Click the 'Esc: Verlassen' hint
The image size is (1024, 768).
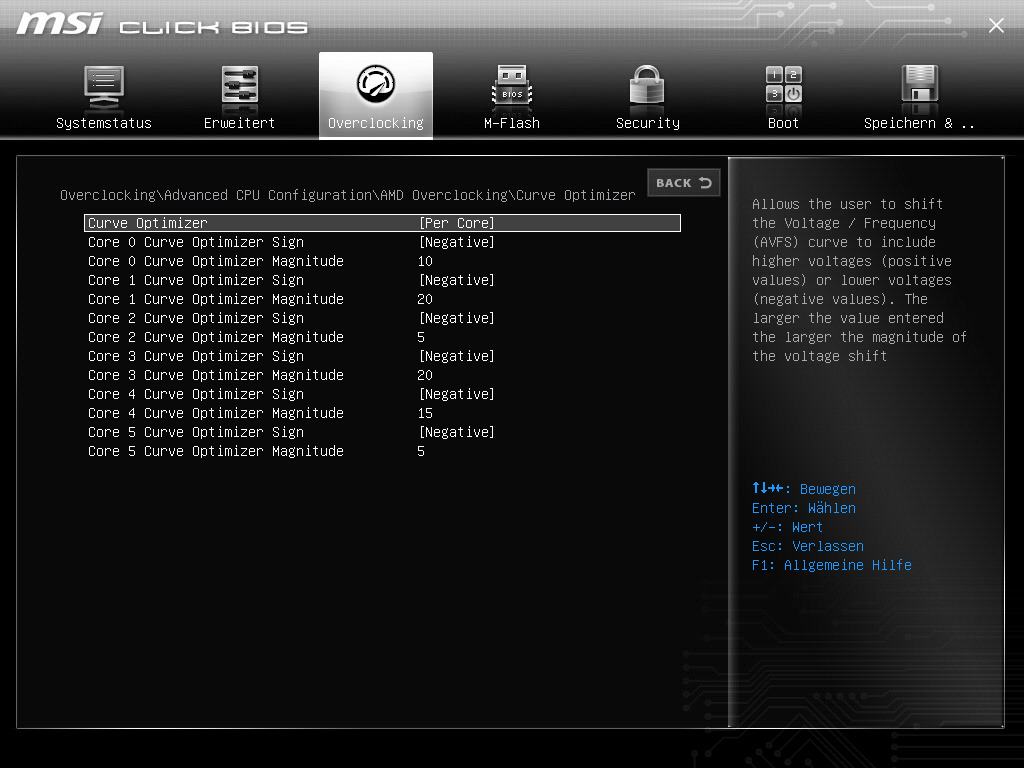pos(808,546)
